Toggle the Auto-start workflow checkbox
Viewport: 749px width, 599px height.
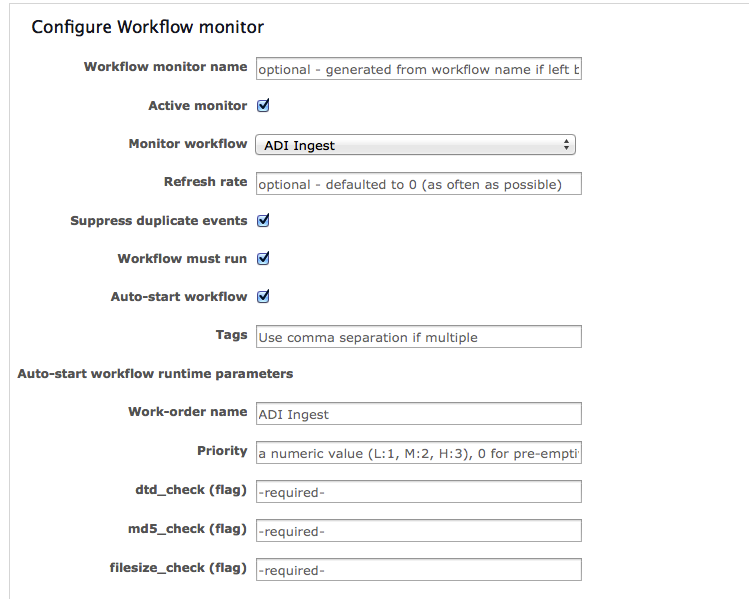click(263, 297)
